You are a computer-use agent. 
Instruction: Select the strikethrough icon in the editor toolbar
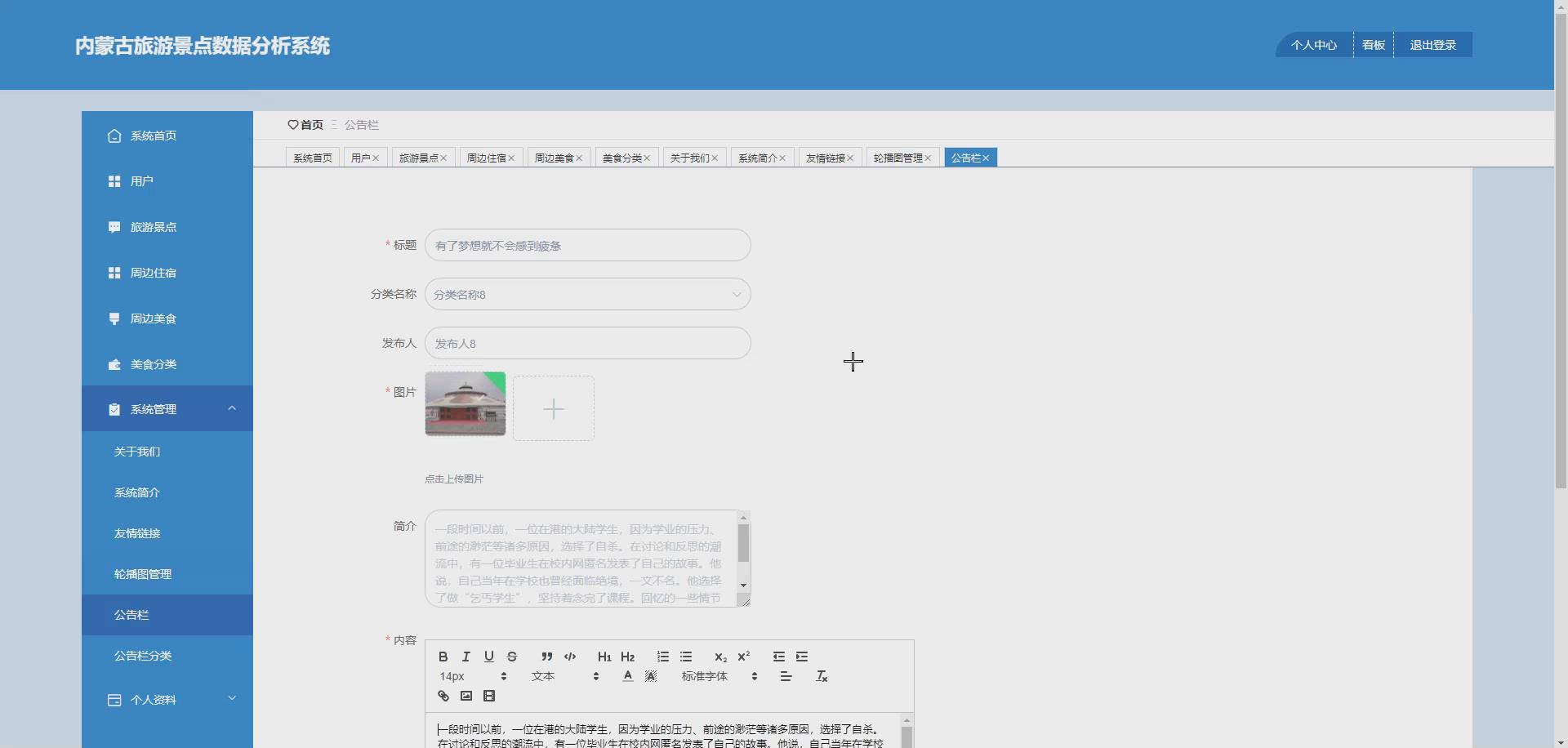(512, 657)
